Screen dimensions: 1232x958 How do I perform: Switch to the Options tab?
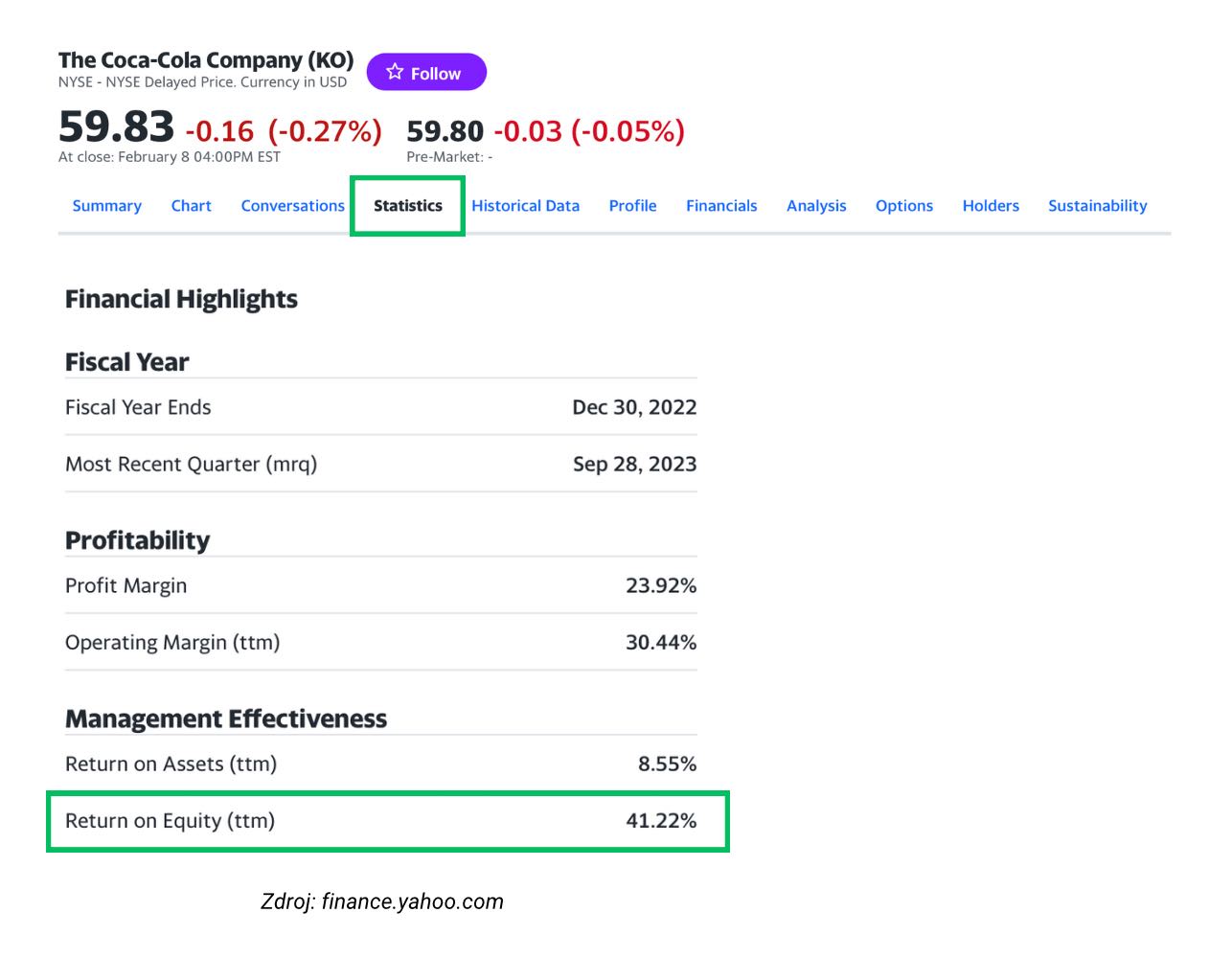[904, 206]
